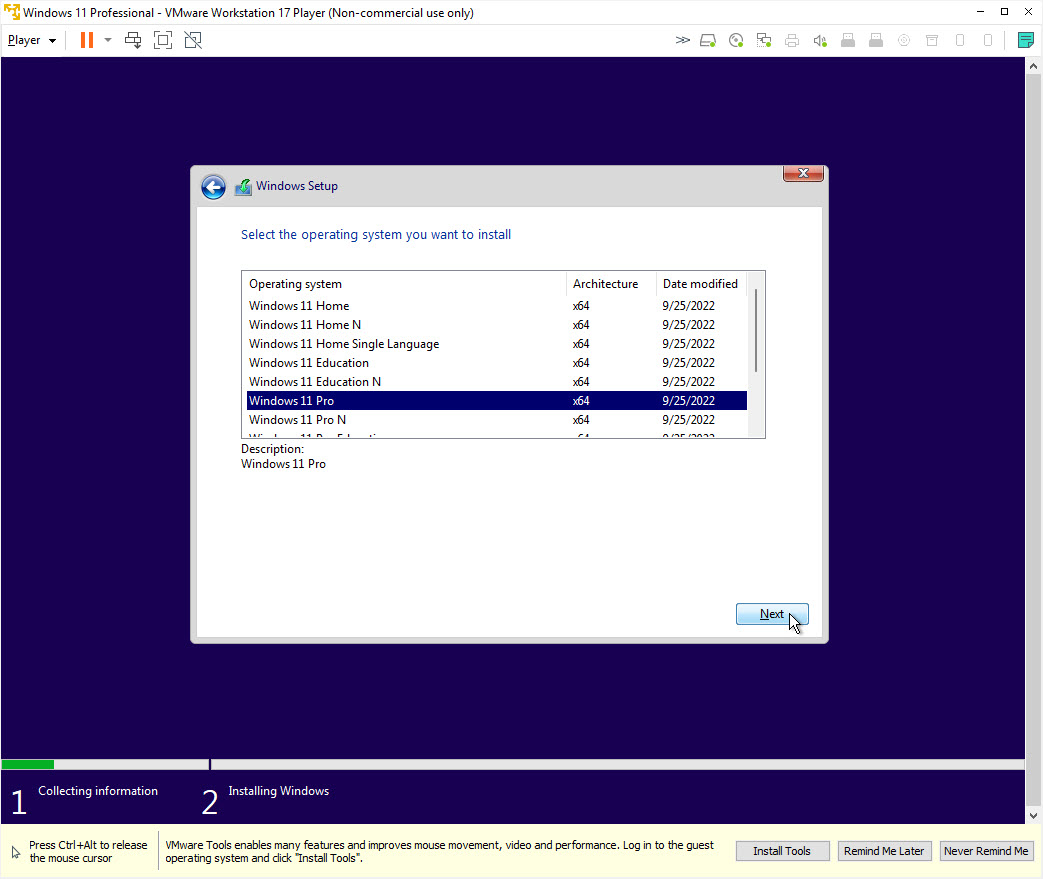Pause the virtual machine with the orange icon

[87, 40]
